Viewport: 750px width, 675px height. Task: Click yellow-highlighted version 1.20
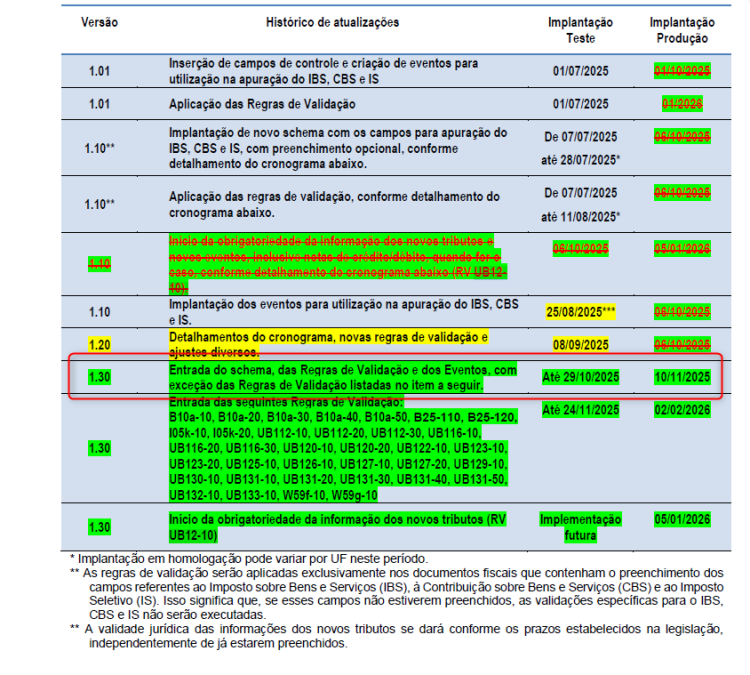coord(99,344)
